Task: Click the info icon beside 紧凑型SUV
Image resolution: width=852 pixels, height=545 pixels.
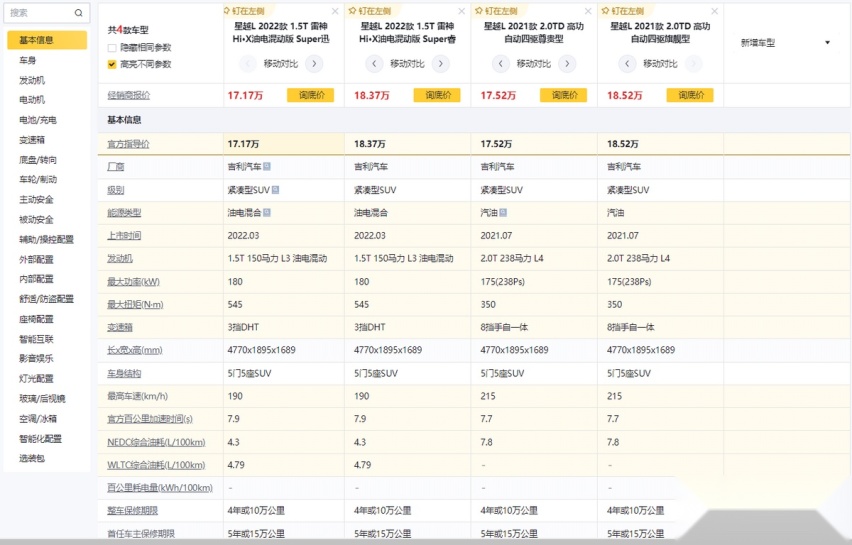Action: 275,190
